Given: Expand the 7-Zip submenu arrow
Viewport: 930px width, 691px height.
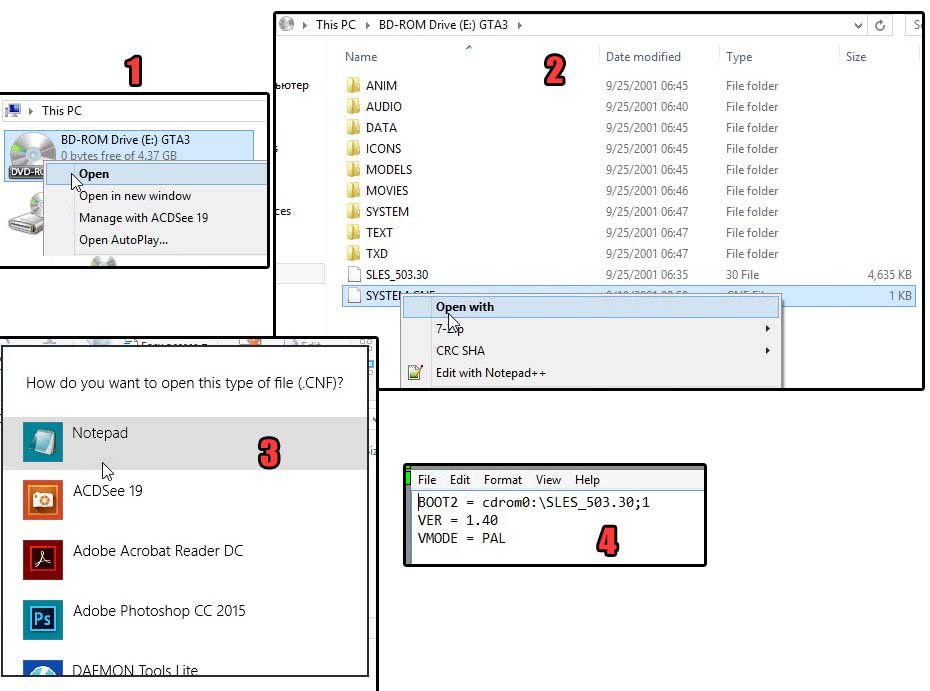Looking at the screenshot, I should pos(767,328).
